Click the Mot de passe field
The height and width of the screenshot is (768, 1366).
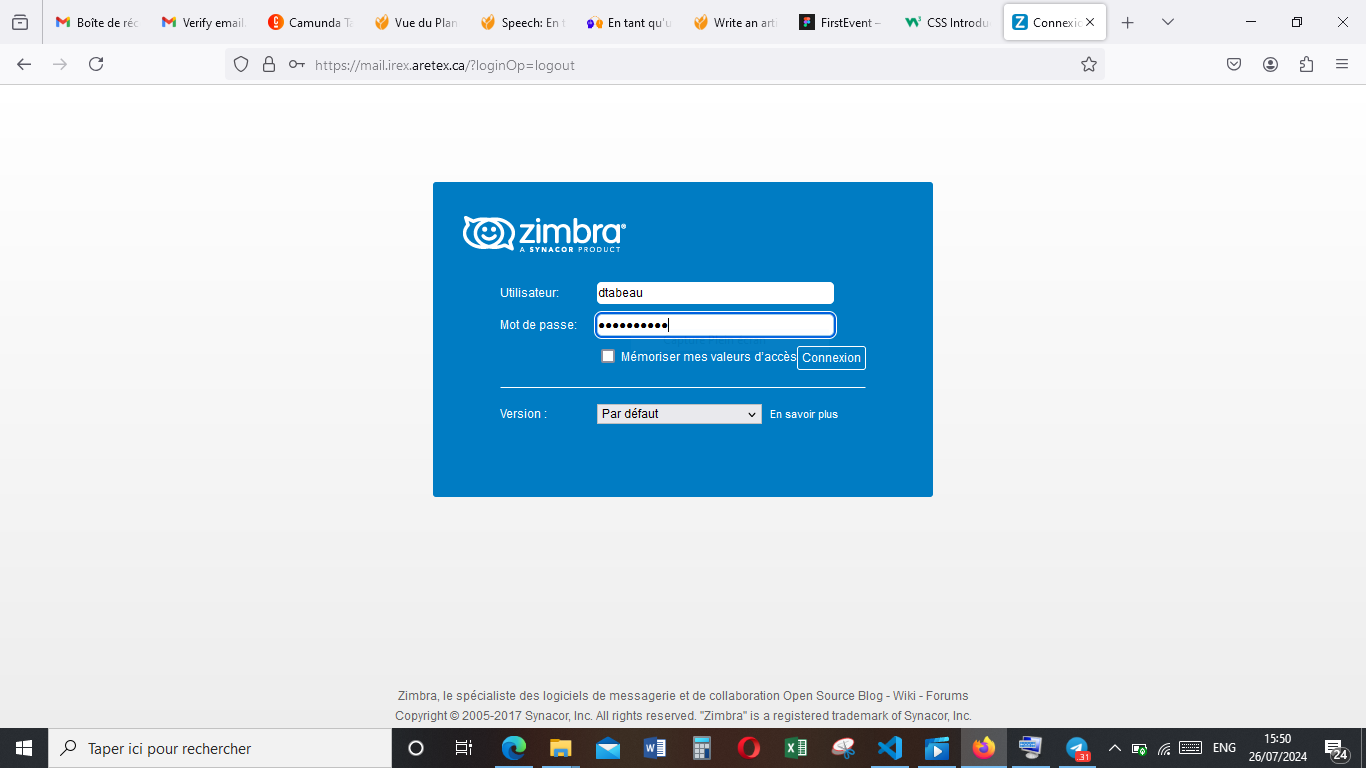pos(715,325)
